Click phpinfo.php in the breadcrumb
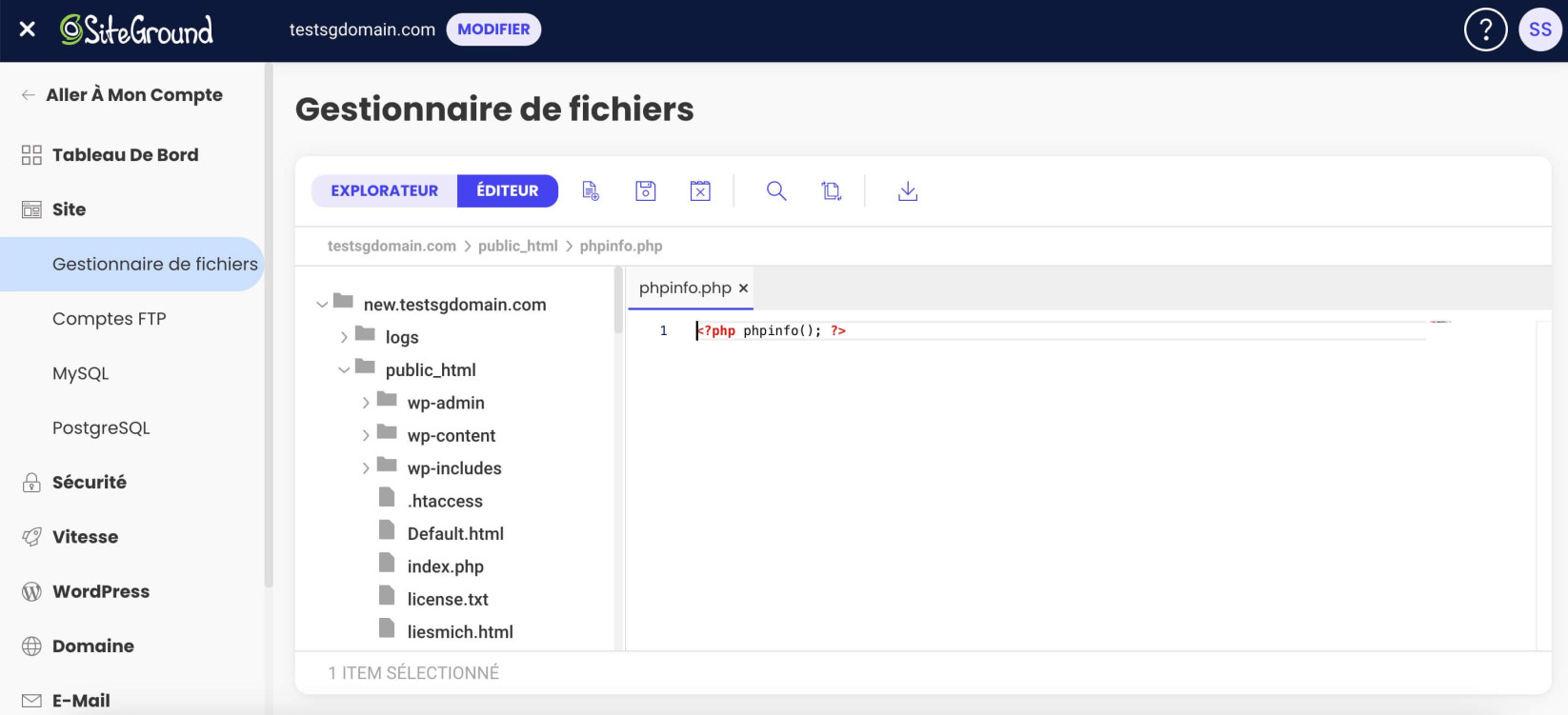The height and width of the screenshot is (715, 1568). (621, 246)
